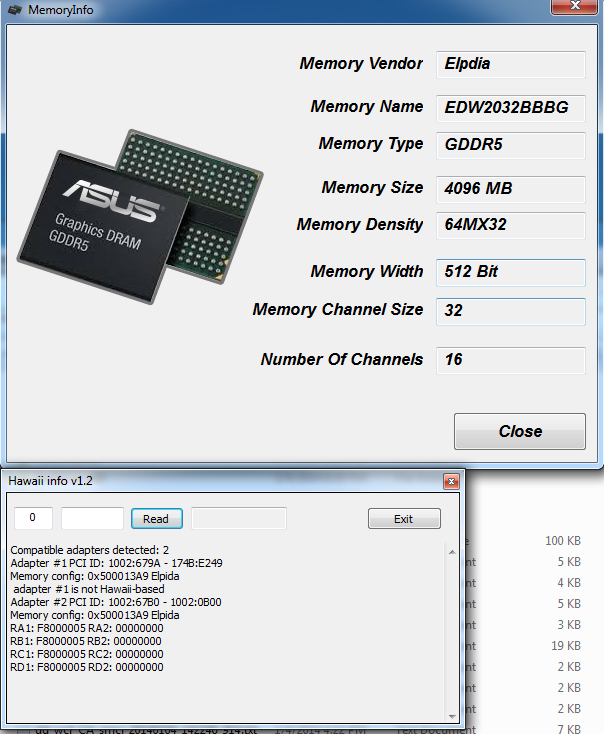Image resolution: width=604 pixels, height=734 pixels.
Task: Close the MemoryInfo window with the X
Action: [575, 6]
